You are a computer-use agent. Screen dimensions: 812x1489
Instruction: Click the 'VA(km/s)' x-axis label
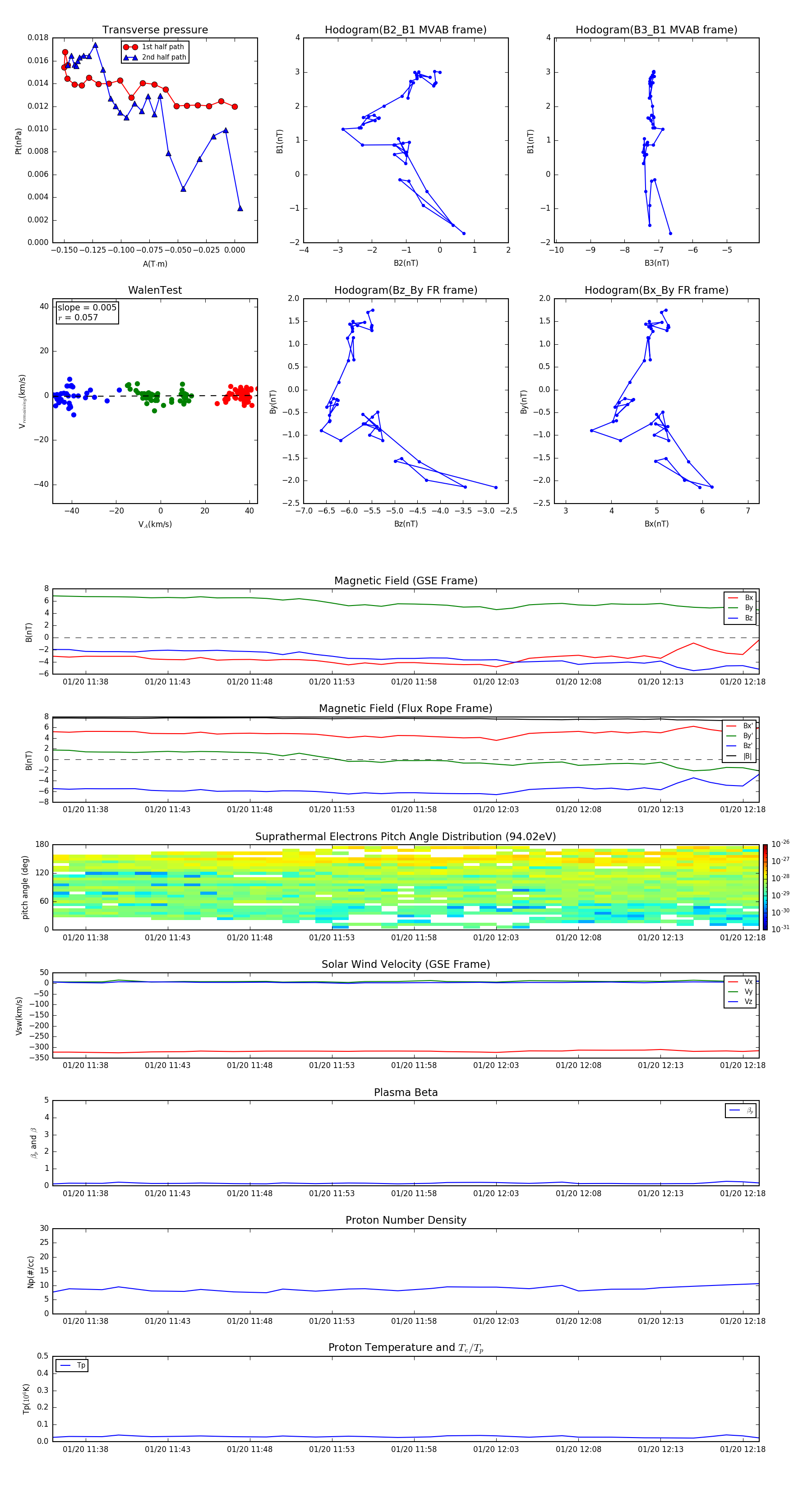(x=155, y=524)
